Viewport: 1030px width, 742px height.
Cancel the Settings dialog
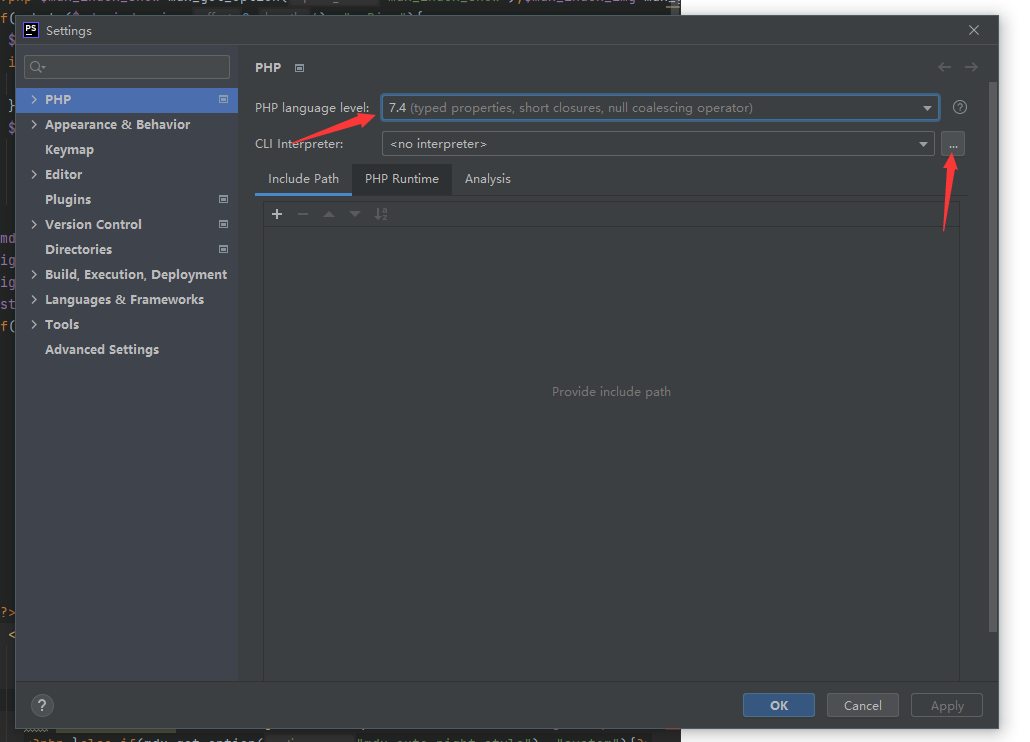click(x=862, y=705)
